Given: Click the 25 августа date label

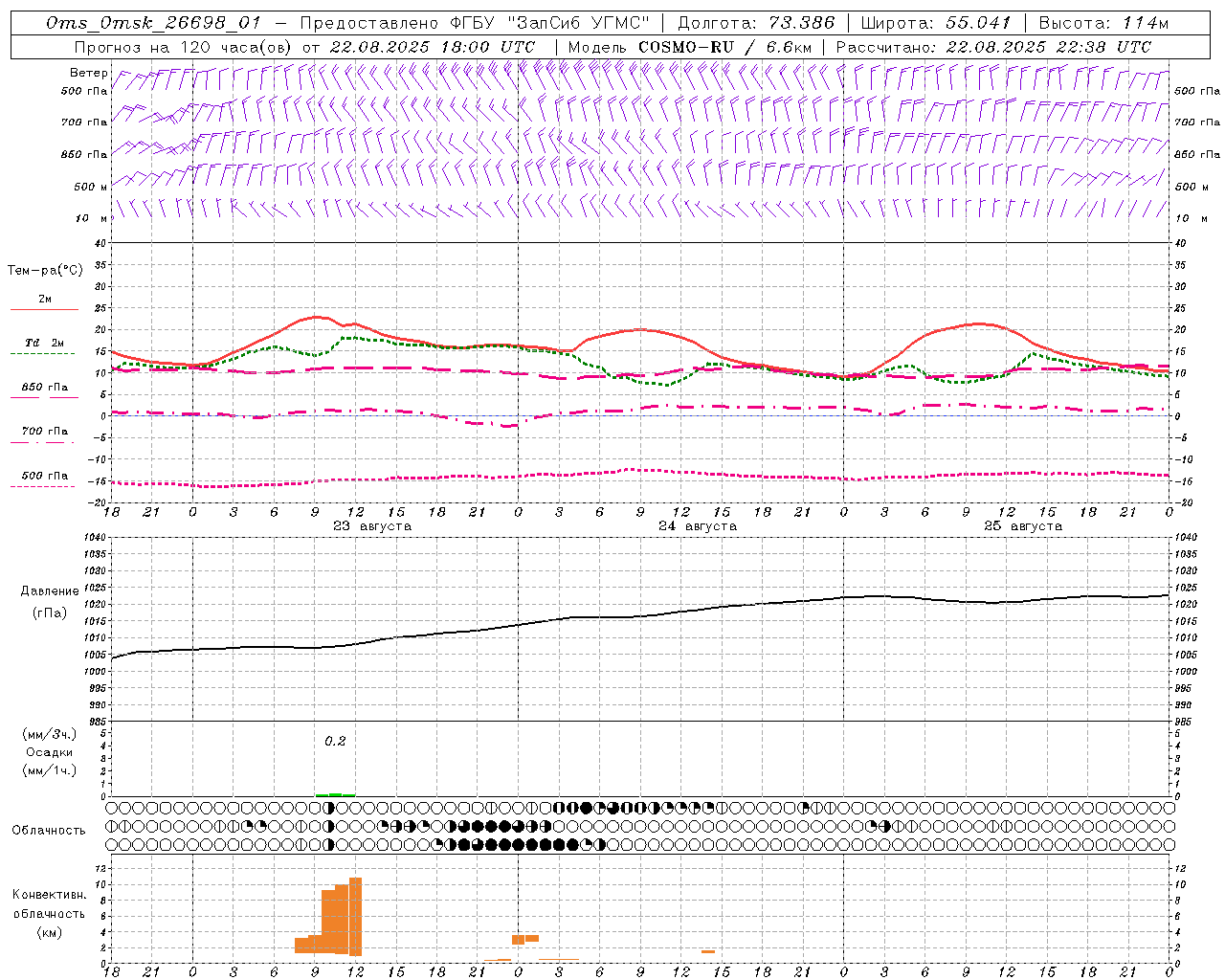Looking at the screenshot, I should (1023, 526).
